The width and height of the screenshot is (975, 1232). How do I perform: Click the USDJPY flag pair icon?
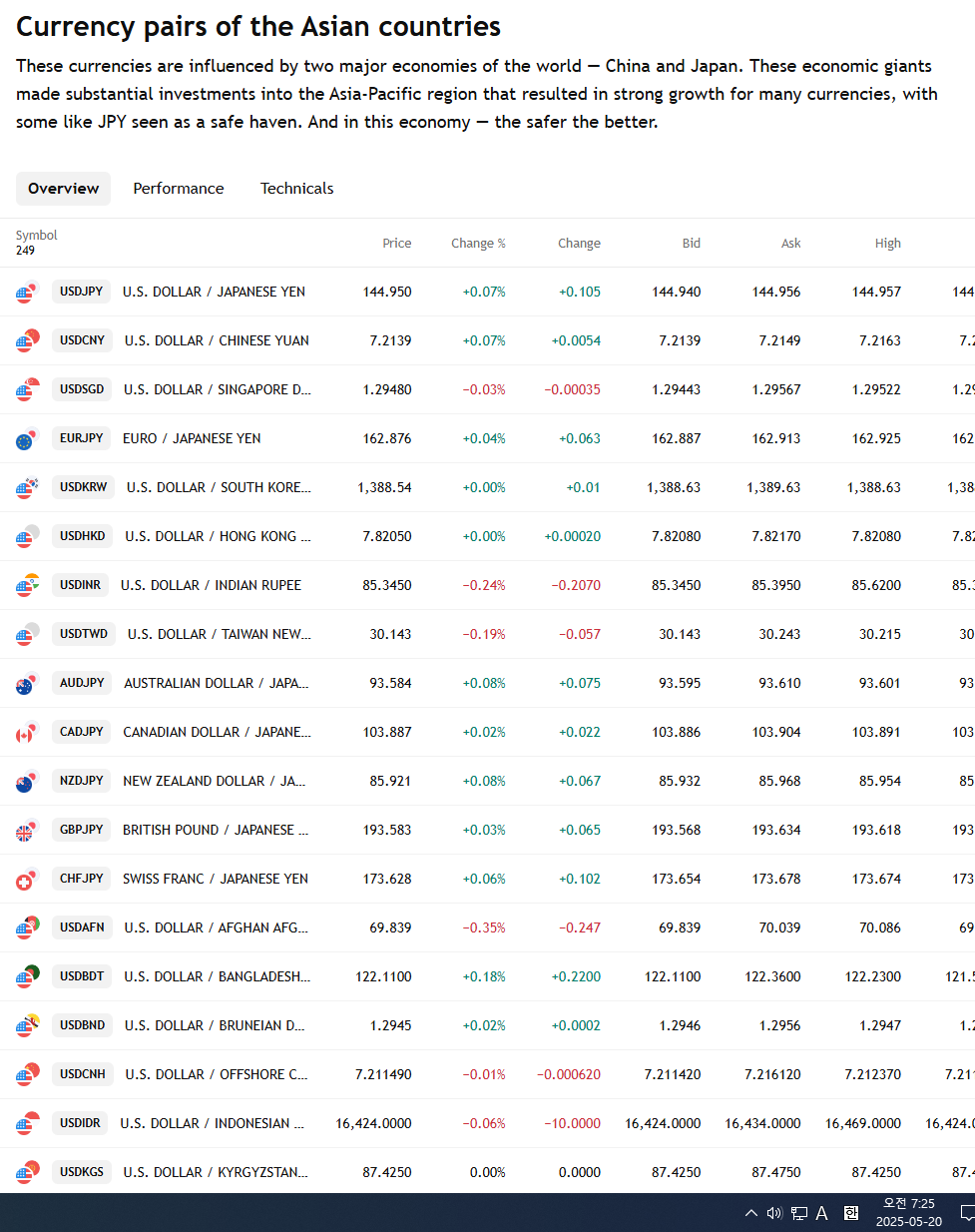pyautogui.click(x=27, y=293)
